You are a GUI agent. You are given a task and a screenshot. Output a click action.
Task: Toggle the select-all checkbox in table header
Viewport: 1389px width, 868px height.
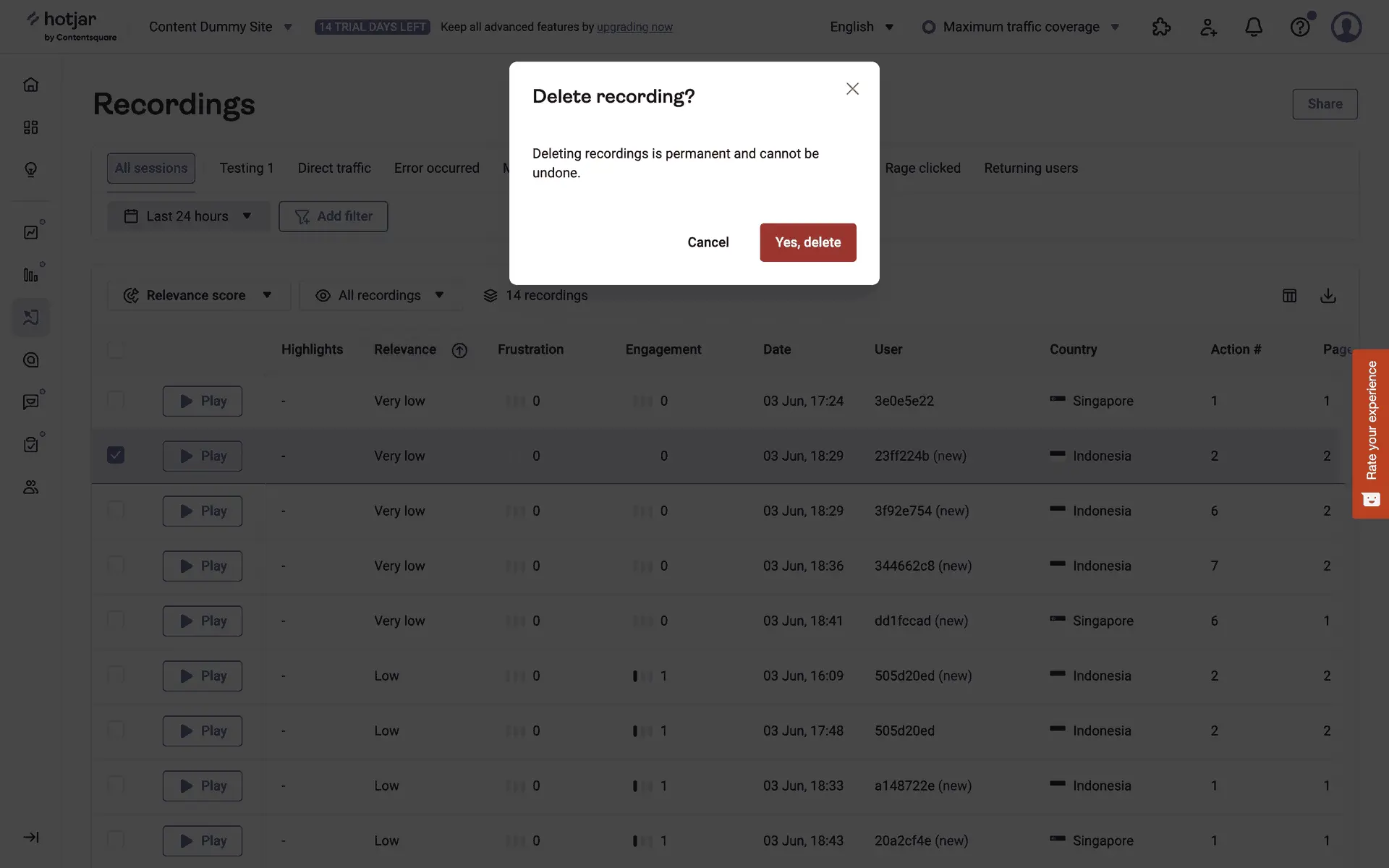click(116, 349)
